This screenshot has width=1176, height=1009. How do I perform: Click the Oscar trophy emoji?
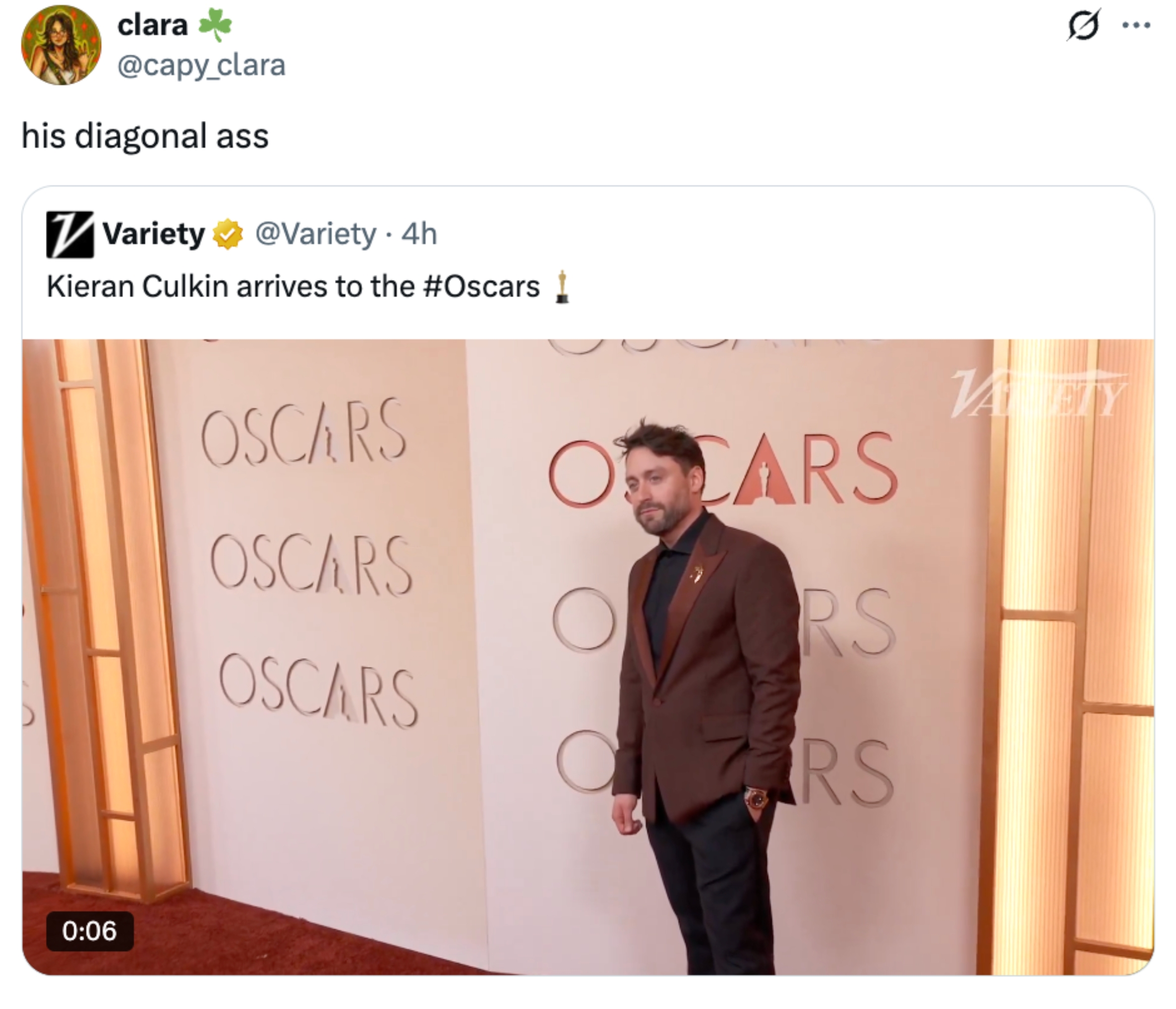(562, 287)
